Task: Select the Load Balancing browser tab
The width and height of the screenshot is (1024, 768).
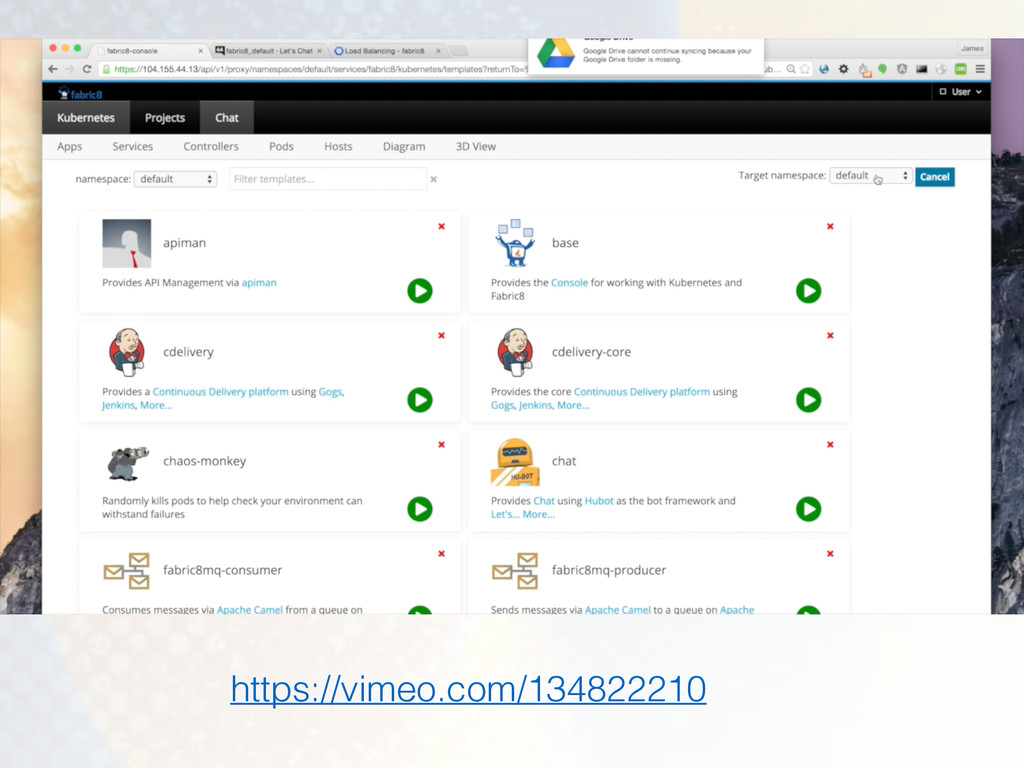Action: (387, 50)
